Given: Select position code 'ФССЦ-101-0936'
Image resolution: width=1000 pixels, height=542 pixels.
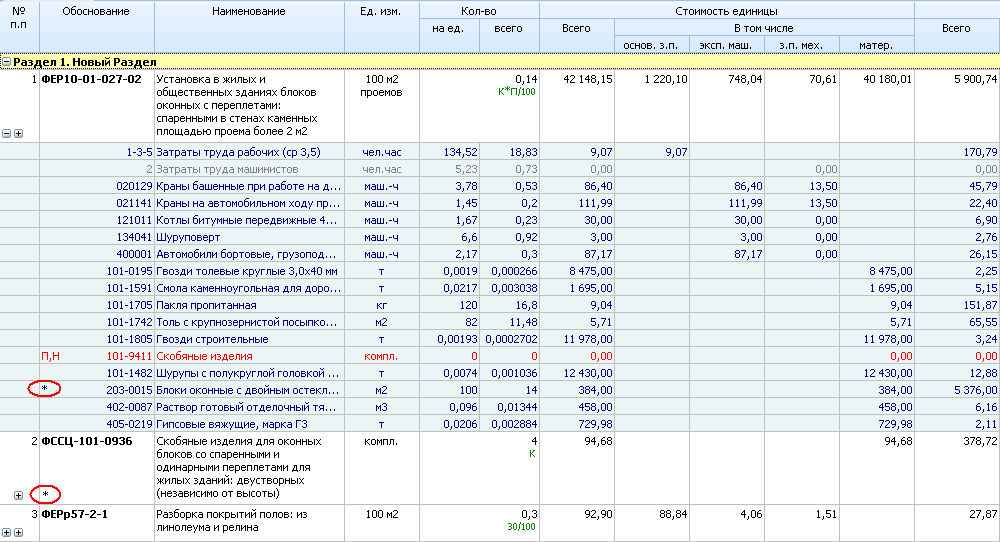Looking at the screenshot, I should 87,441.
